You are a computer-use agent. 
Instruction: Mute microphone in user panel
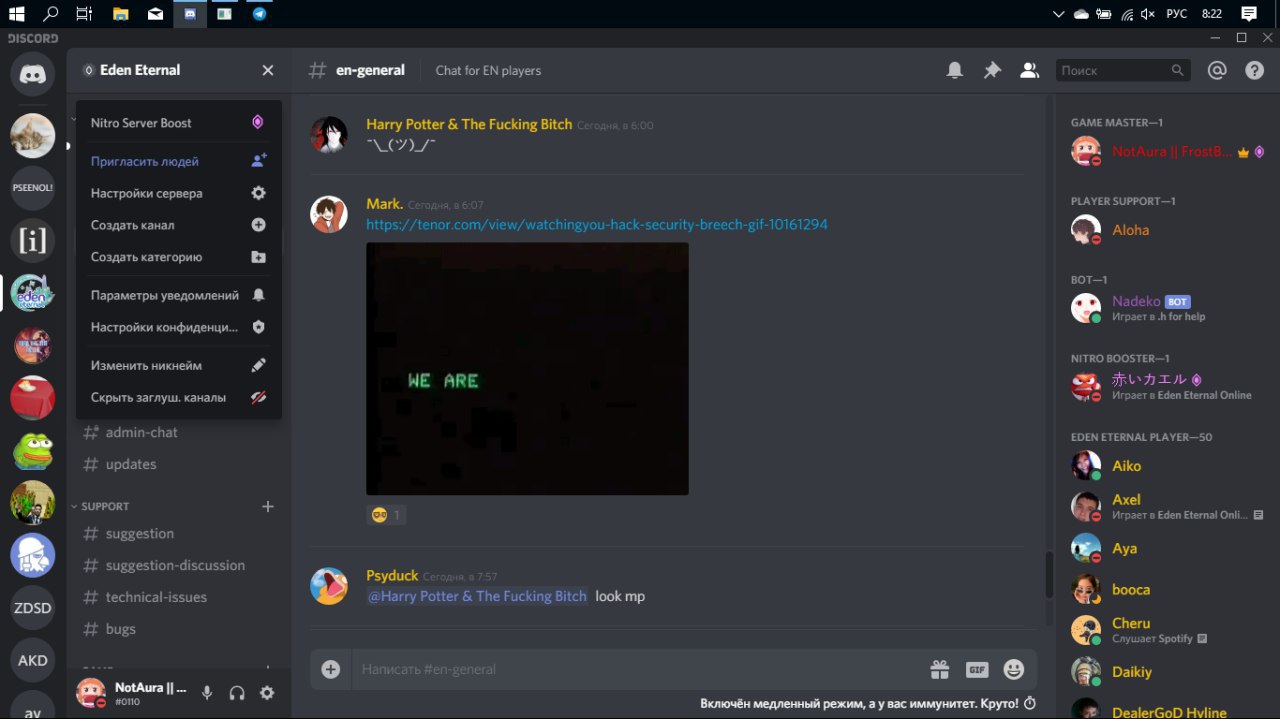[x=207, y=693]
